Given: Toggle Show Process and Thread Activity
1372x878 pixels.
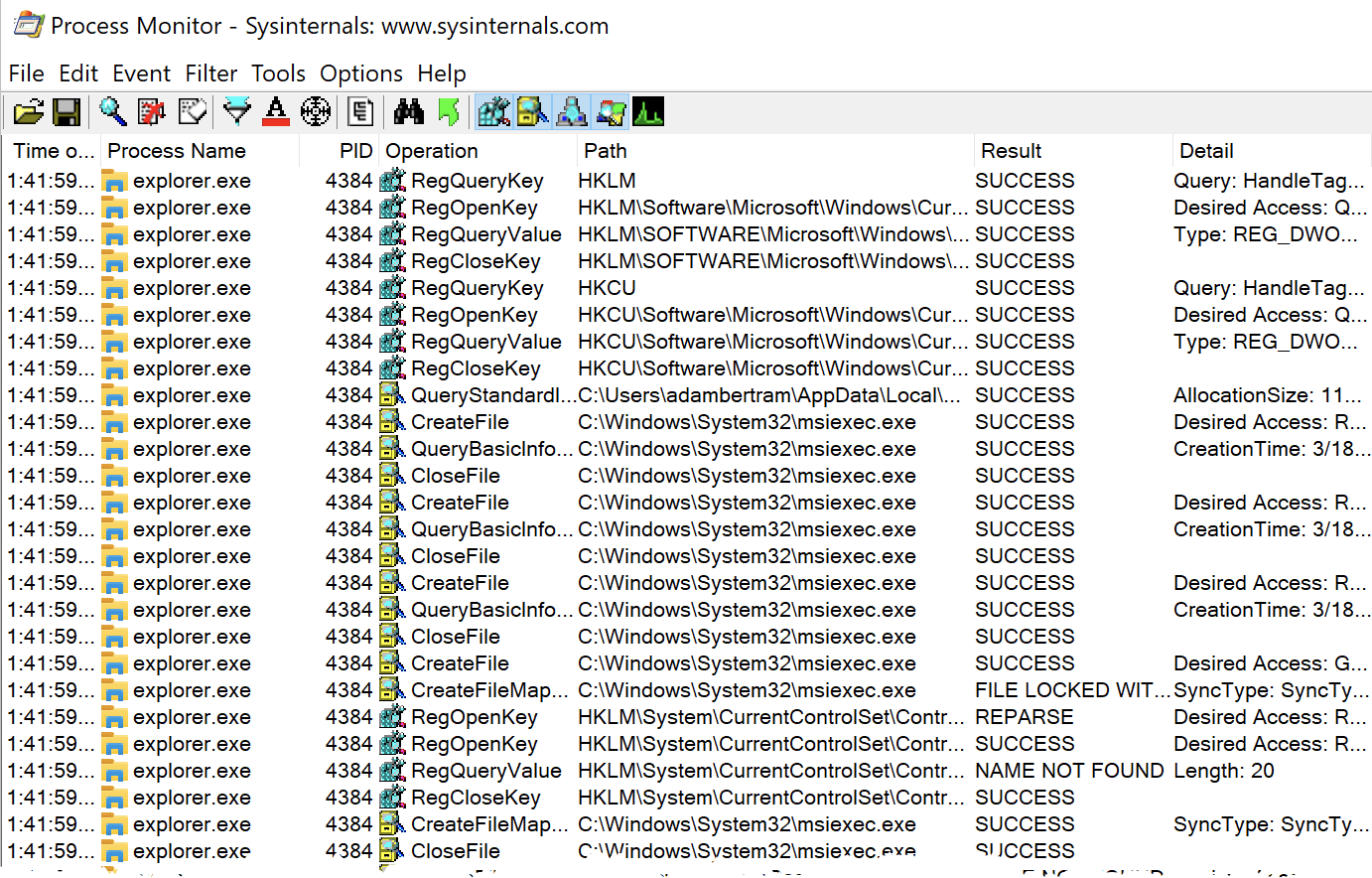Looking at the screenshot, I should [x=611, y=112].
